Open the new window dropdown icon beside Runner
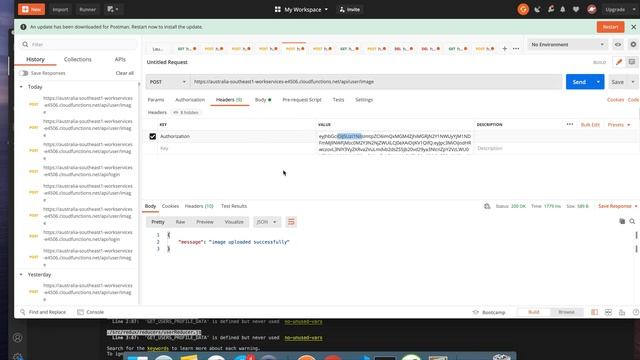Viewport: 640px width, 360px height. [x=112, y=9]
